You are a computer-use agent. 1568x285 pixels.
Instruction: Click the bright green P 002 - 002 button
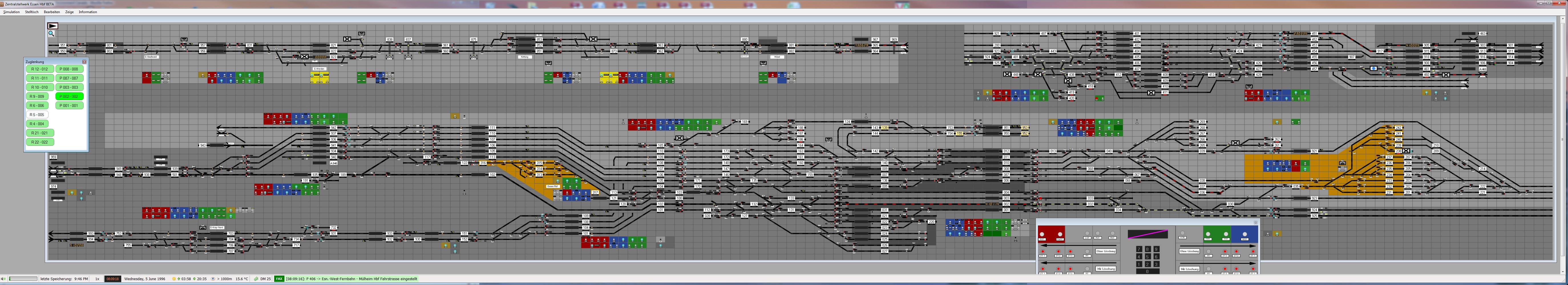tap(69, 96)
